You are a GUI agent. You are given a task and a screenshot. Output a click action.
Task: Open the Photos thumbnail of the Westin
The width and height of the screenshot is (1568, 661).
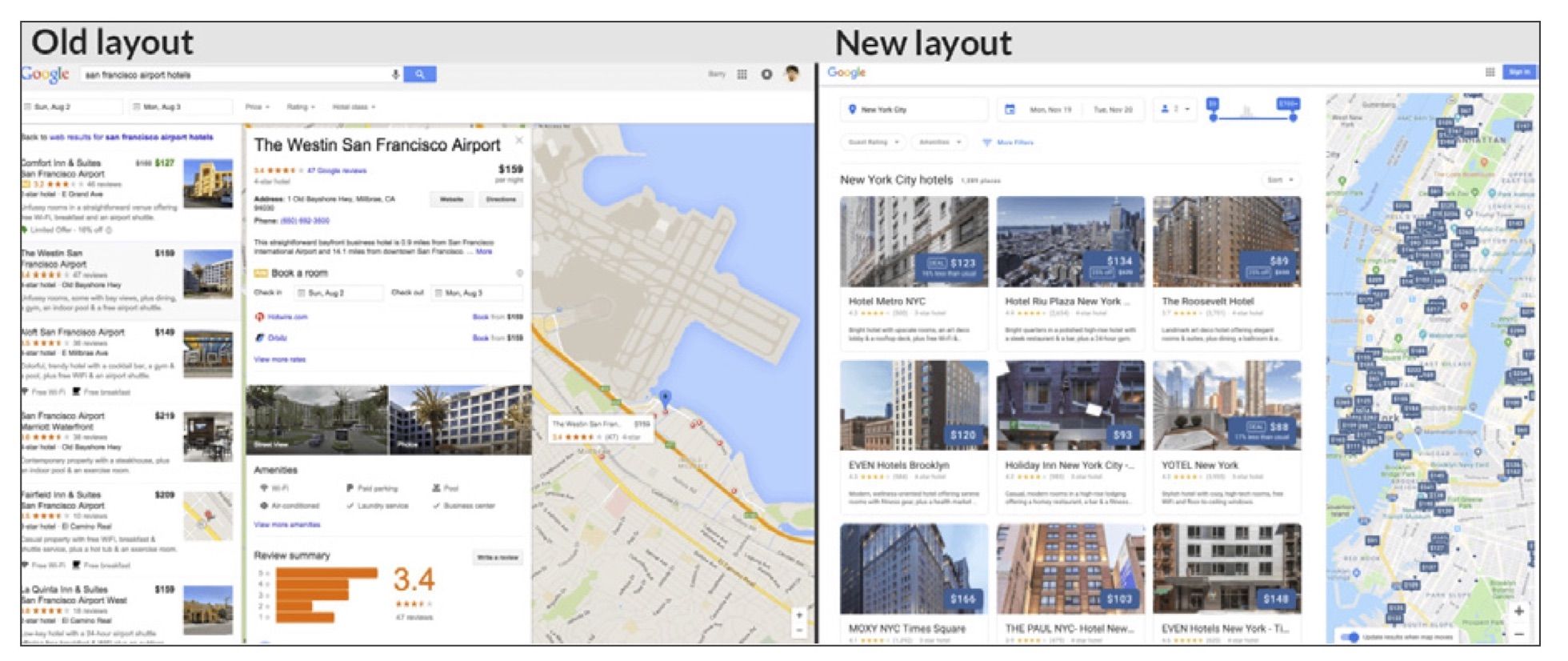(460, 420)
